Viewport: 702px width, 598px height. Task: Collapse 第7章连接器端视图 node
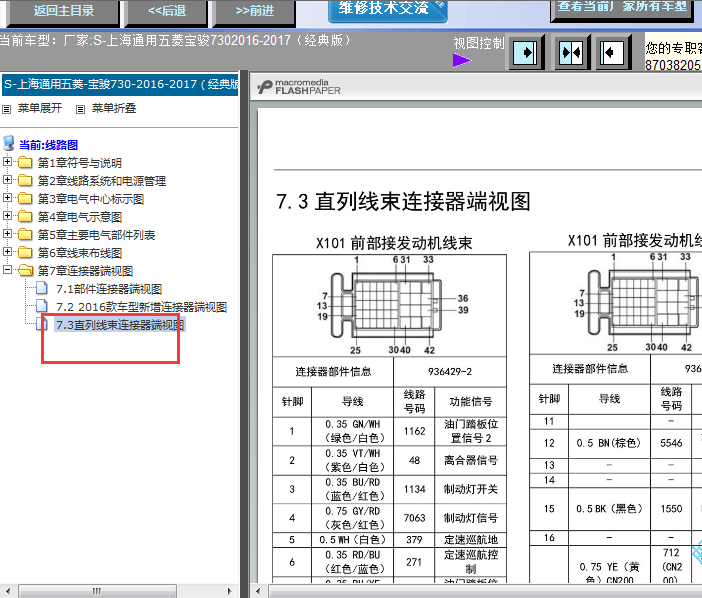pos(7,269)
